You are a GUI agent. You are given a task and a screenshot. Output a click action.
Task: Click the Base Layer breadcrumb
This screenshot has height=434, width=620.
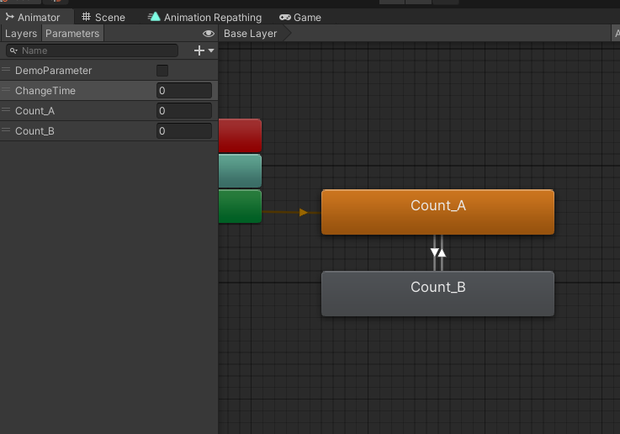[250, 34]
